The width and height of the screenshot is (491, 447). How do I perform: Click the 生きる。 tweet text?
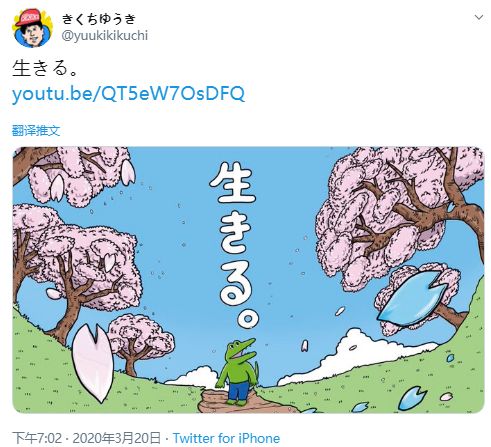pyautogui.click(x=45, y=68)
